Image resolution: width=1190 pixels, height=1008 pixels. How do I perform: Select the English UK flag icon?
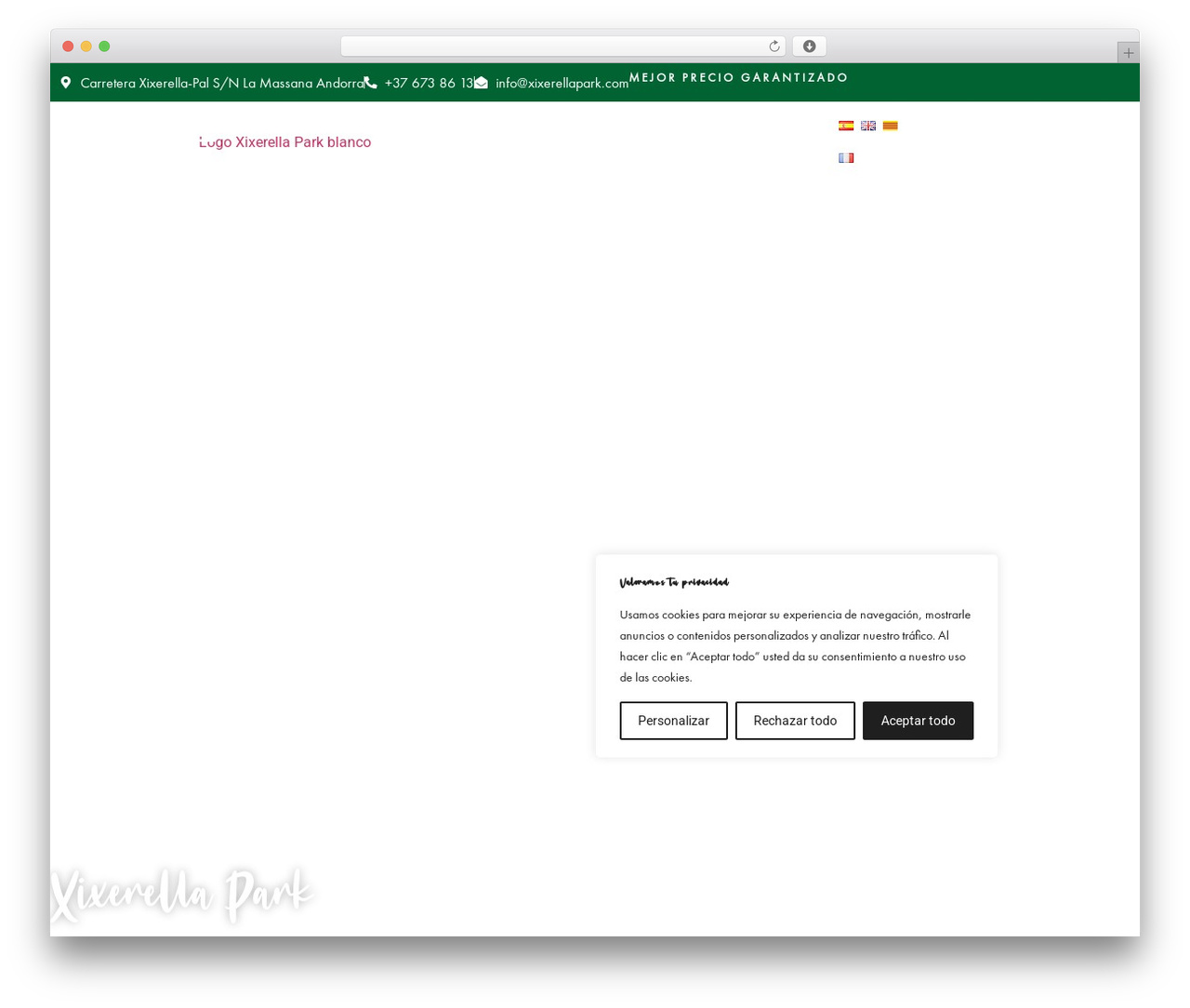tap(868, 126)
